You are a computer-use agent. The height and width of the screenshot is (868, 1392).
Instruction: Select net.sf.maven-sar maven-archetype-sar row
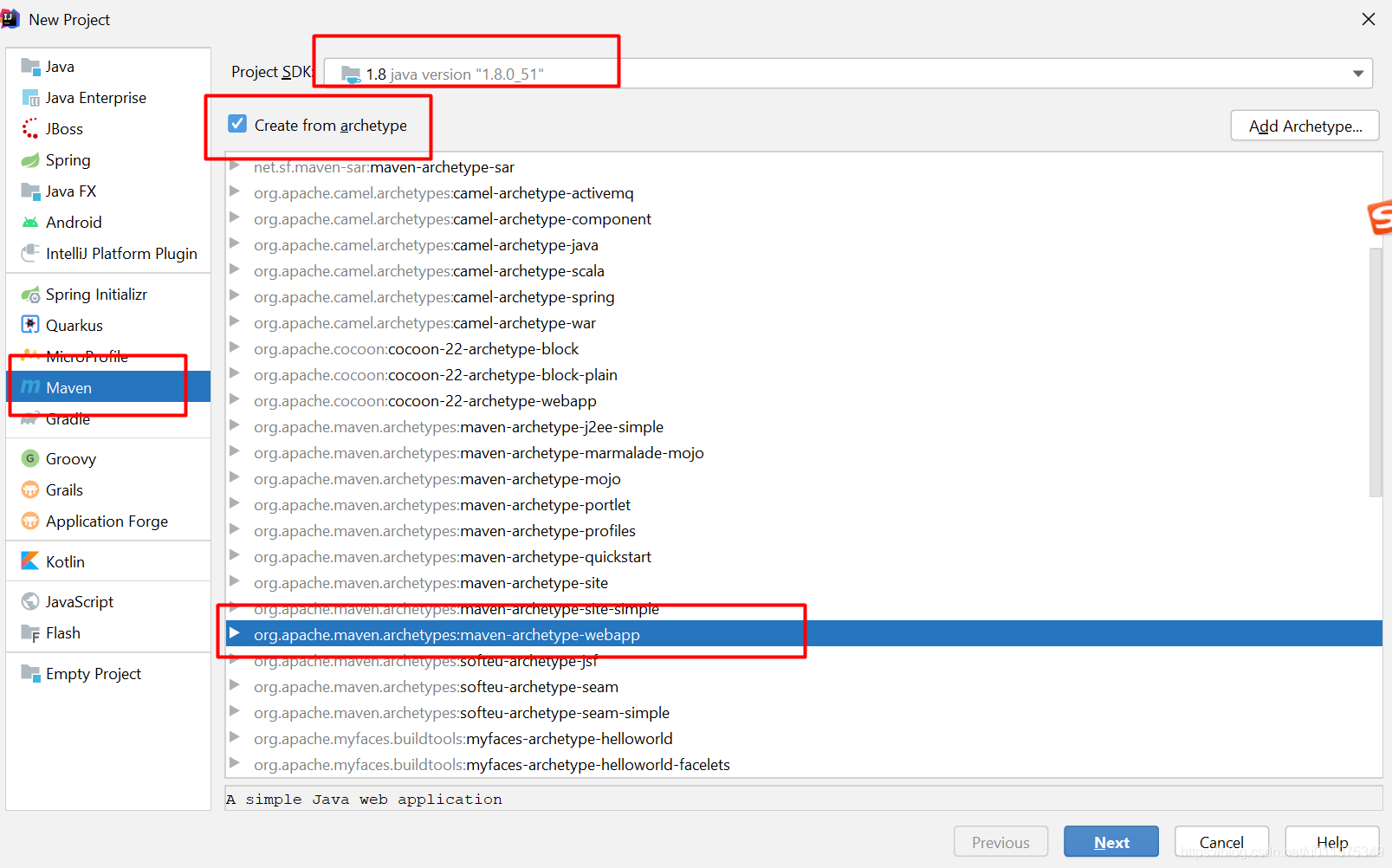pos(803,166)
